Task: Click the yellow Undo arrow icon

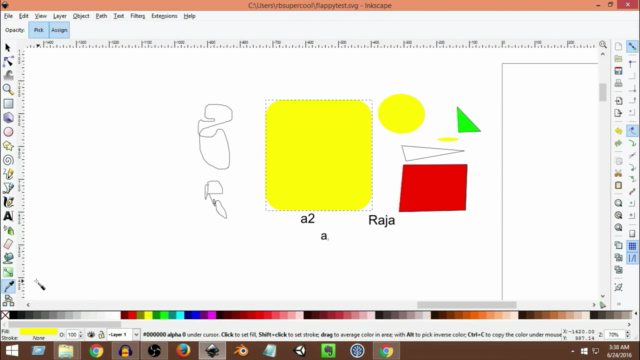Action: point(618,131)
